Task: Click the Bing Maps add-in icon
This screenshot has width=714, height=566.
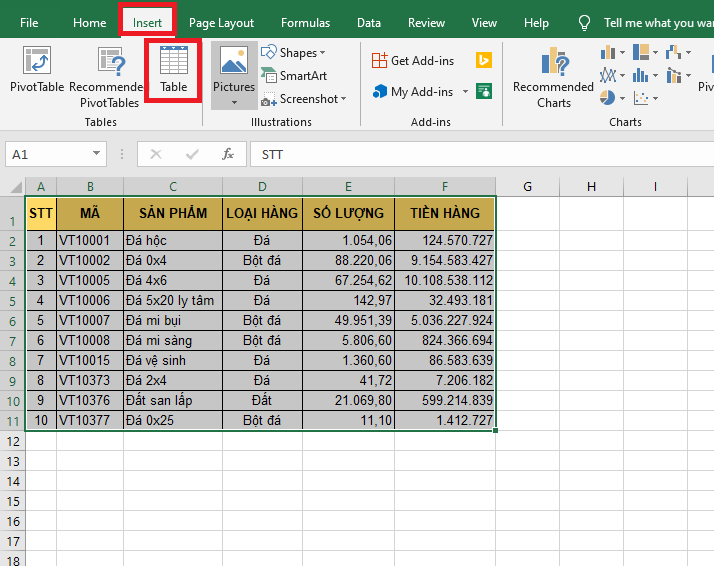Action: (x=484, y=60)
